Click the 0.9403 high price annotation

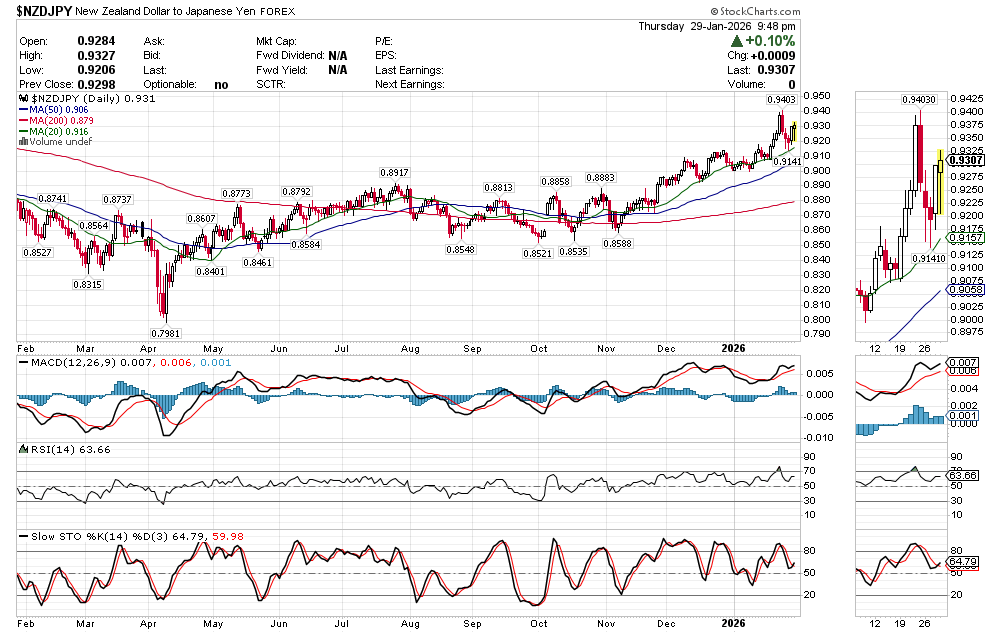[781, 100]
